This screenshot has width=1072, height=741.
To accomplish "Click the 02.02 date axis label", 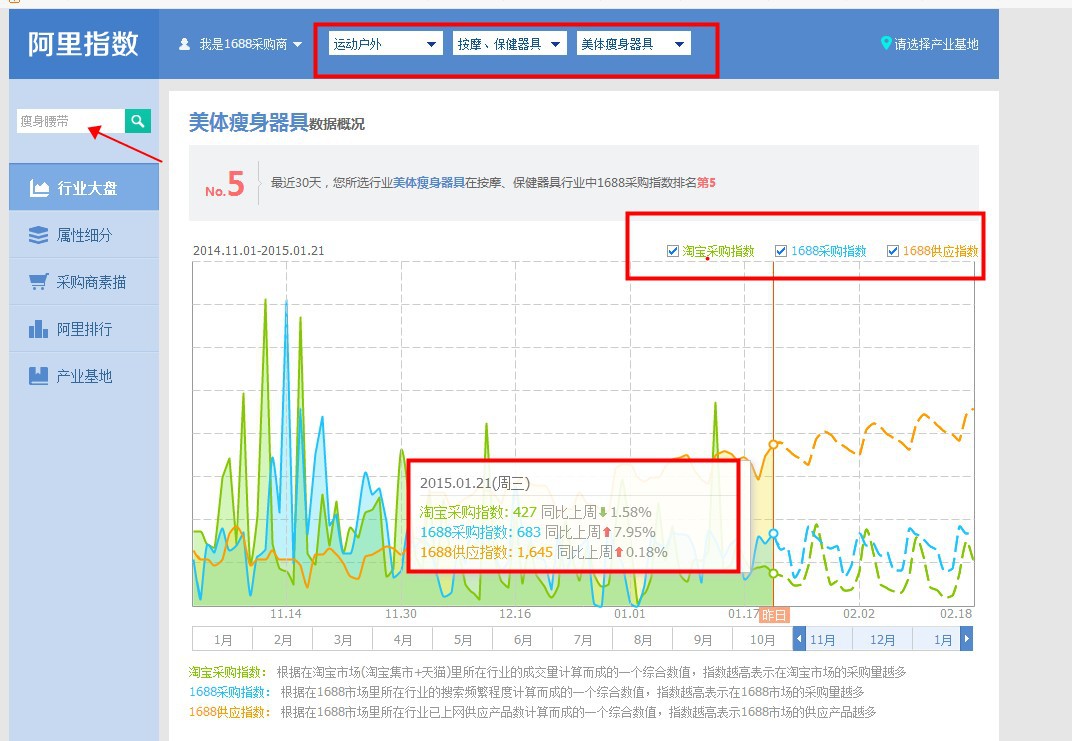I will (x=859, y=614).
